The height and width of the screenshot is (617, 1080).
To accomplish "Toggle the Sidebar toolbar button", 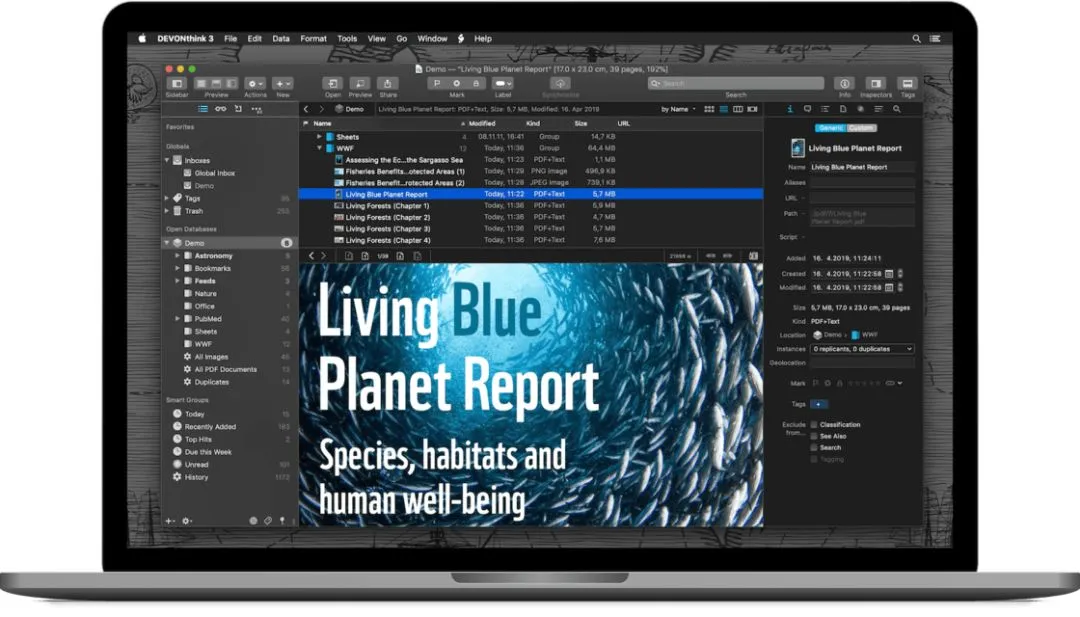I will coord(177,83).
